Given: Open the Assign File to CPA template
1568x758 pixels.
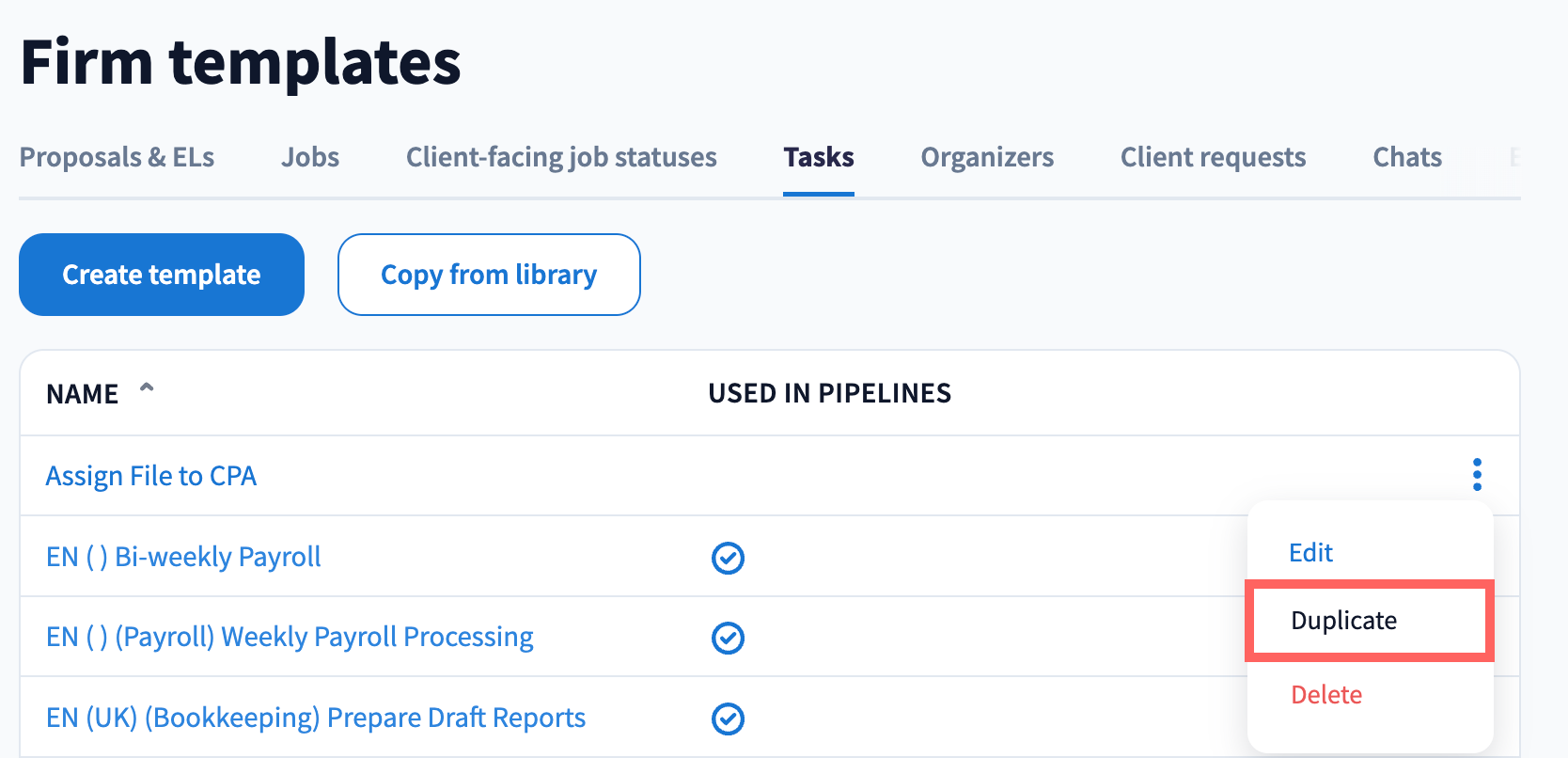Looking at the screenshot, I should coord(151,476).
